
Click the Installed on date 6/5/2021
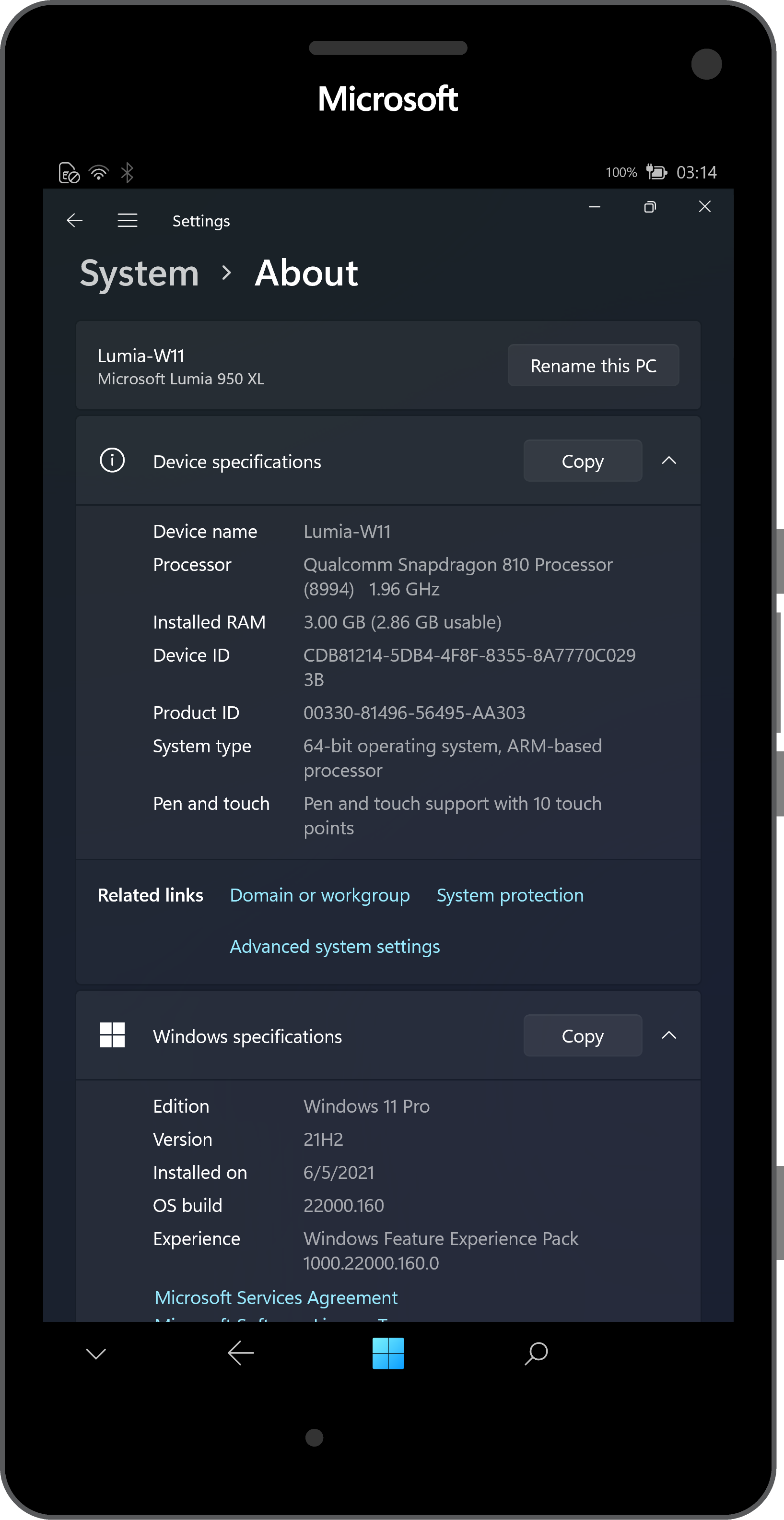pyautogui.click(x=339, y=1172)
